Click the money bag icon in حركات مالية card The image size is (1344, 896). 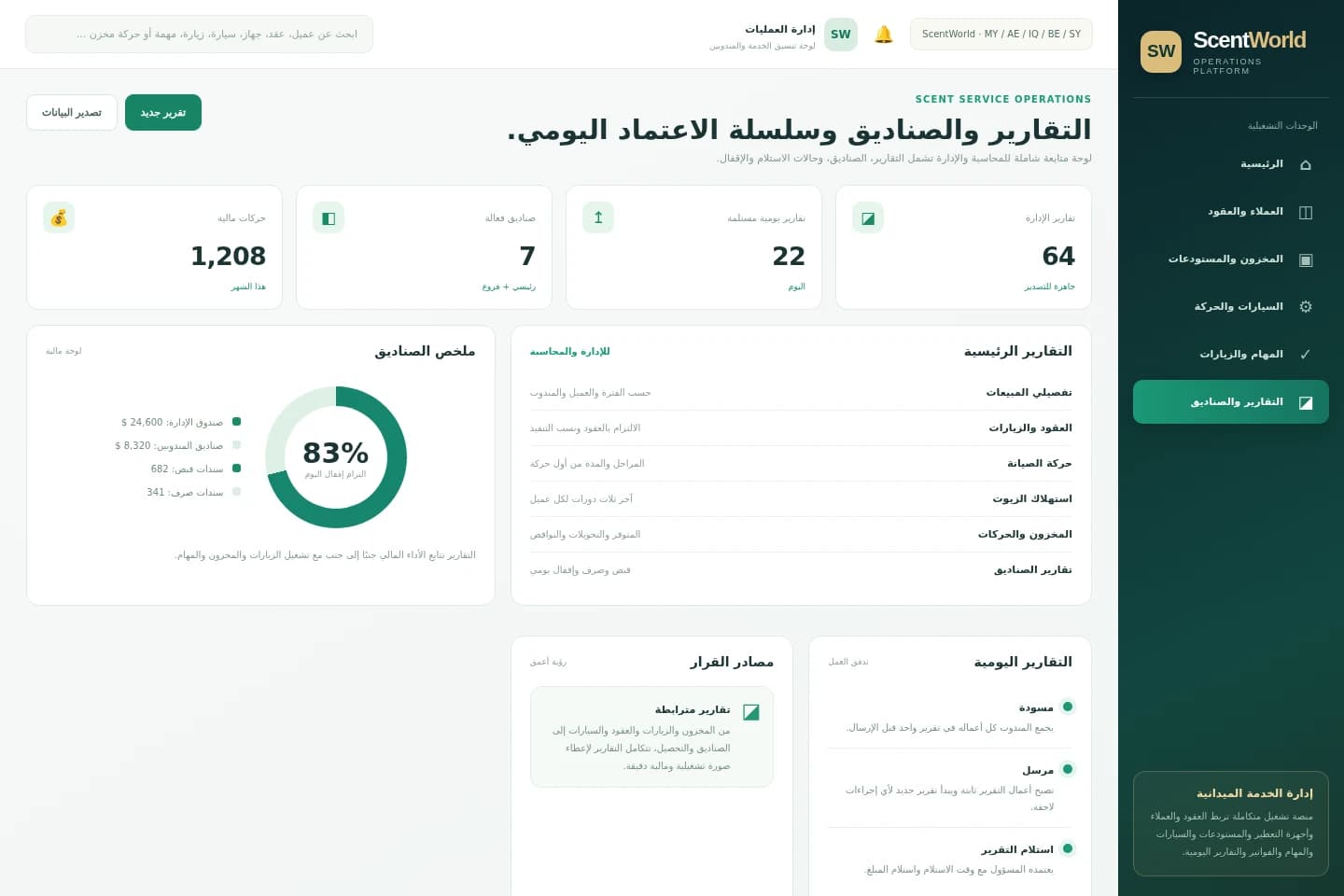[59, 217]
